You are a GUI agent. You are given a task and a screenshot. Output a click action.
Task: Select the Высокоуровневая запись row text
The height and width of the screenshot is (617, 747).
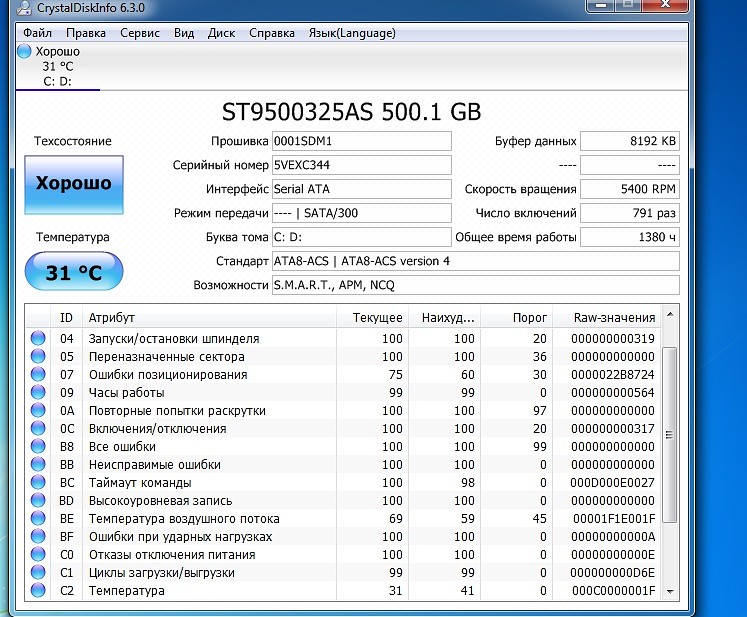[x=161, y=501]
